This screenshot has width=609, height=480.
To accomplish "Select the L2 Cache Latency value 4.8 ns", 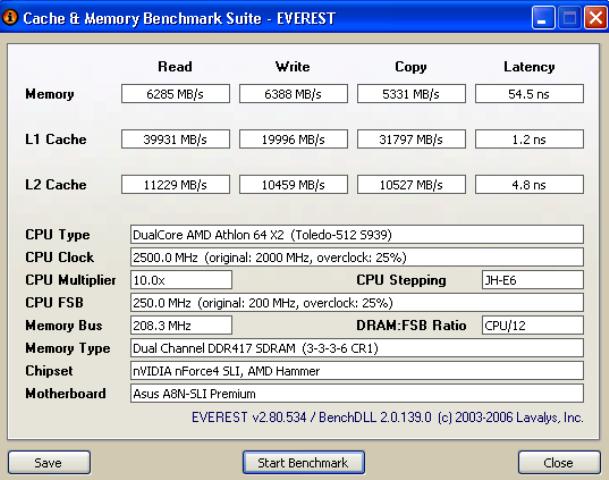I will coord(529,184).
